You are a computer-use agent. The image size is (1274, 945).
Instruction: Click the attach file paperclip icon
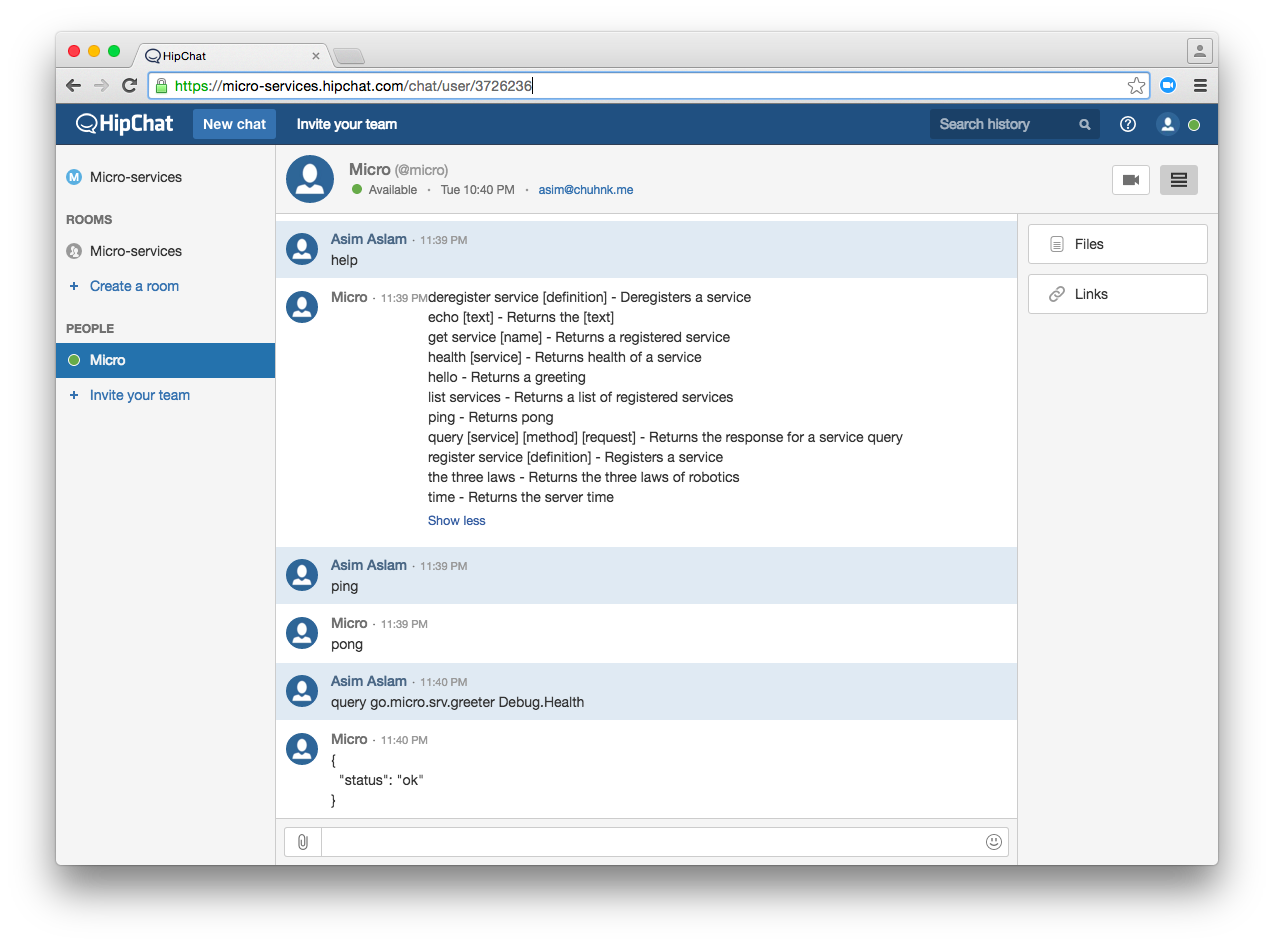(x=303, y=842)
